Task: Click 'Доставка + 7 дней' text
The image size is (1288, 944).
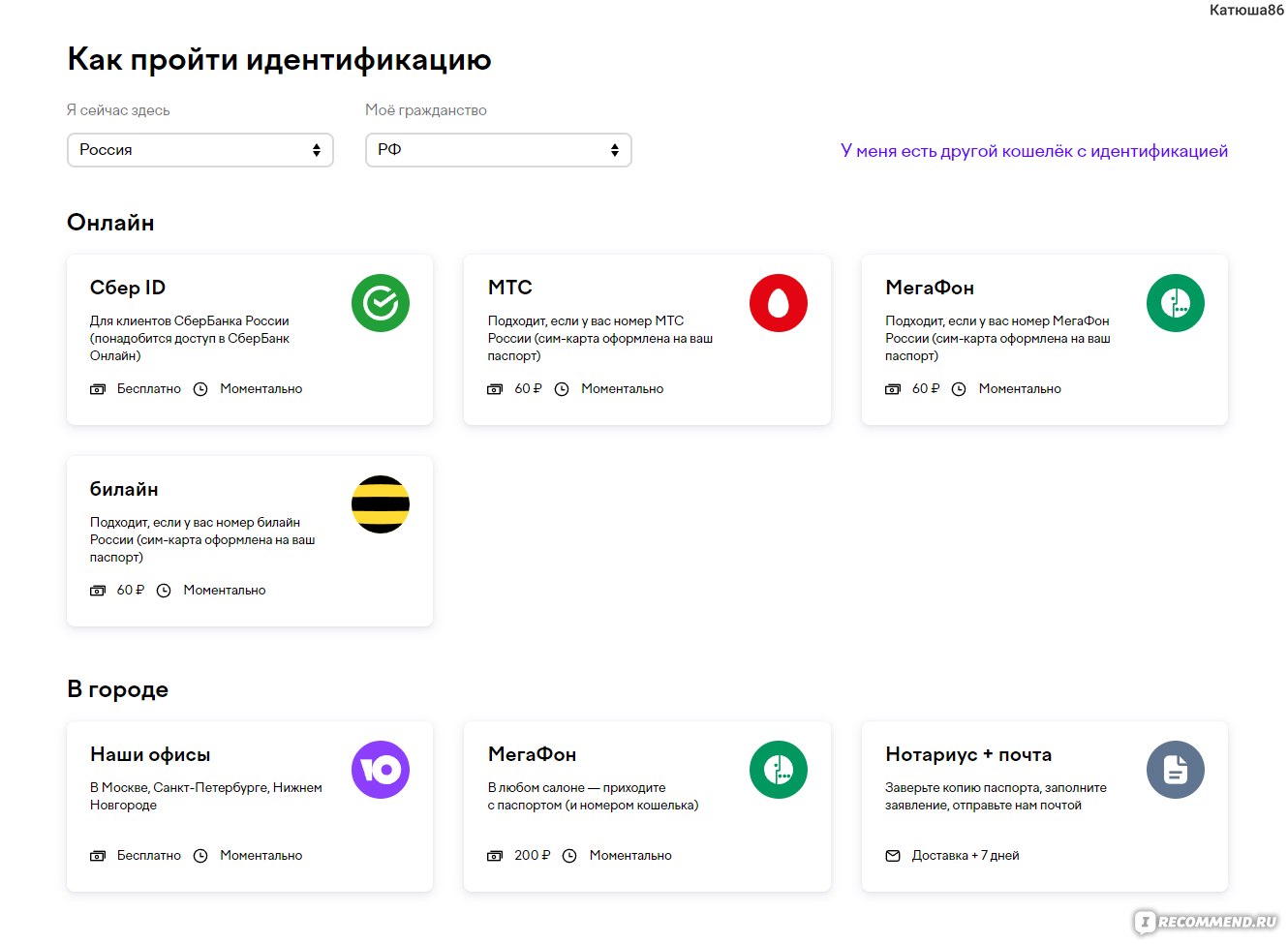Action: point(966,856)
